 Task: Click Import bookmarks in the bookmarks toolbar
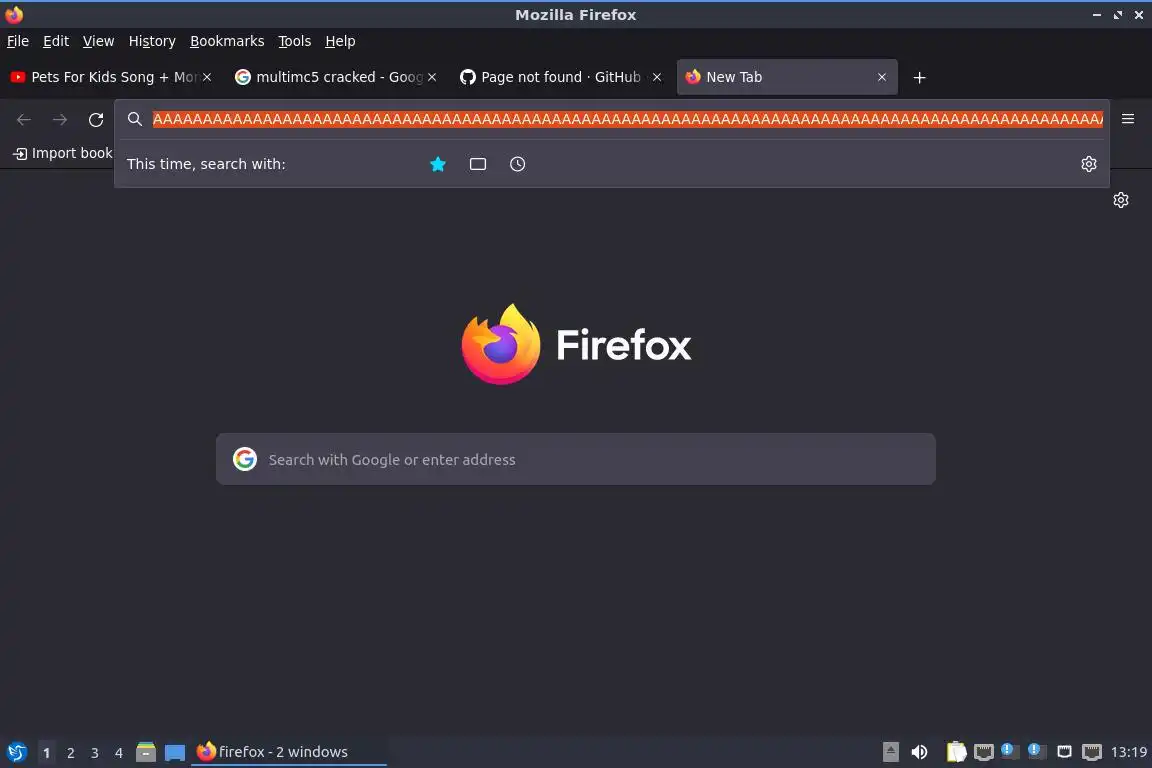click(63, 153)
